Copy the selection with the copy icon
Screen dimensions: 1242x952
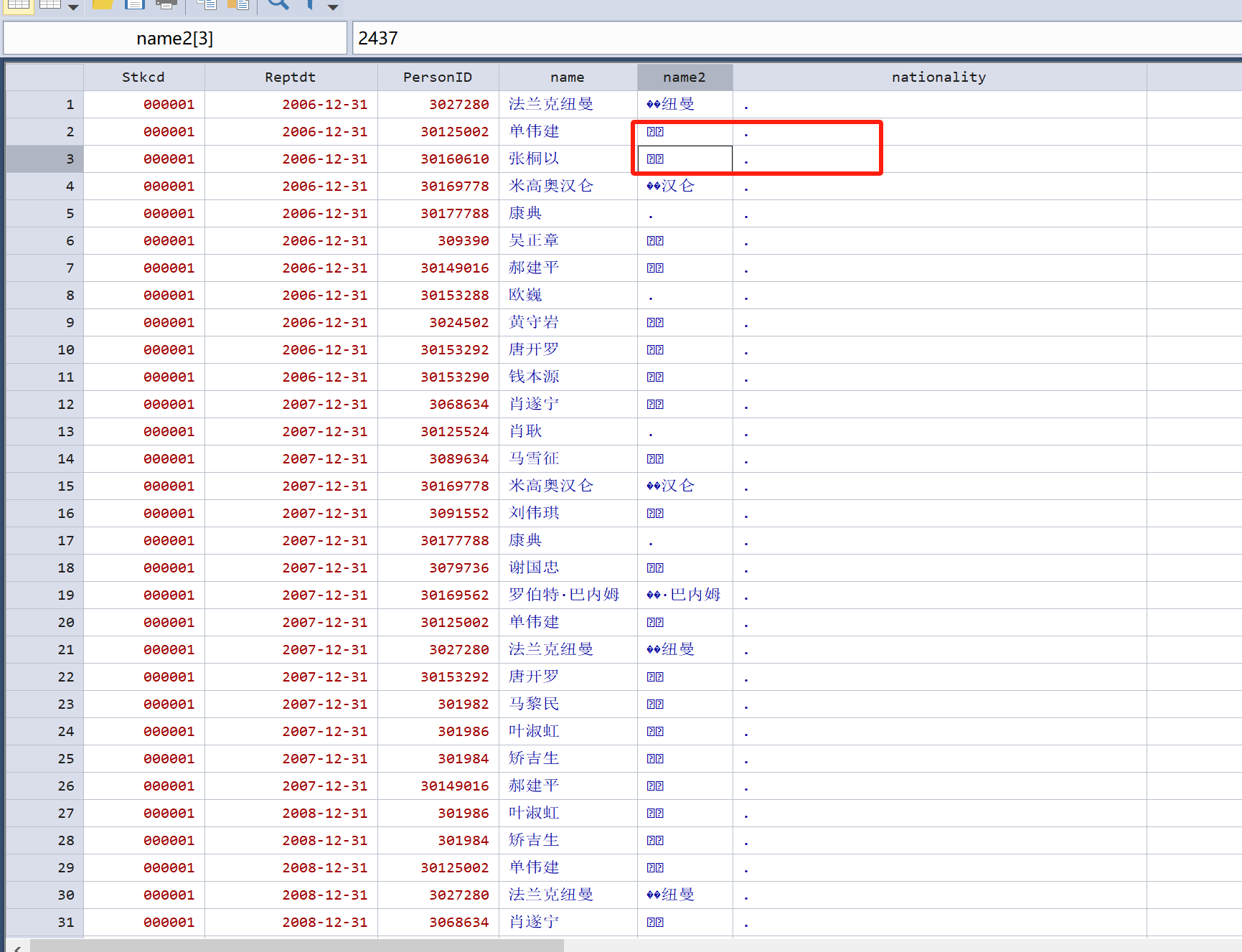(x=207, y=4)
